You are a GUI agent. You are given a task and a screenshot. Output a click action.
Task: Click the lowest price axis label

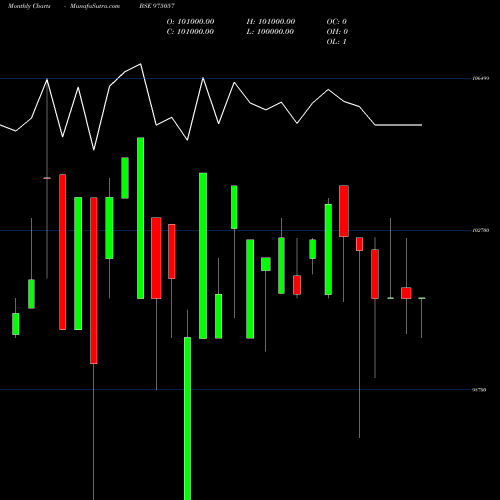tap(479, 390)
